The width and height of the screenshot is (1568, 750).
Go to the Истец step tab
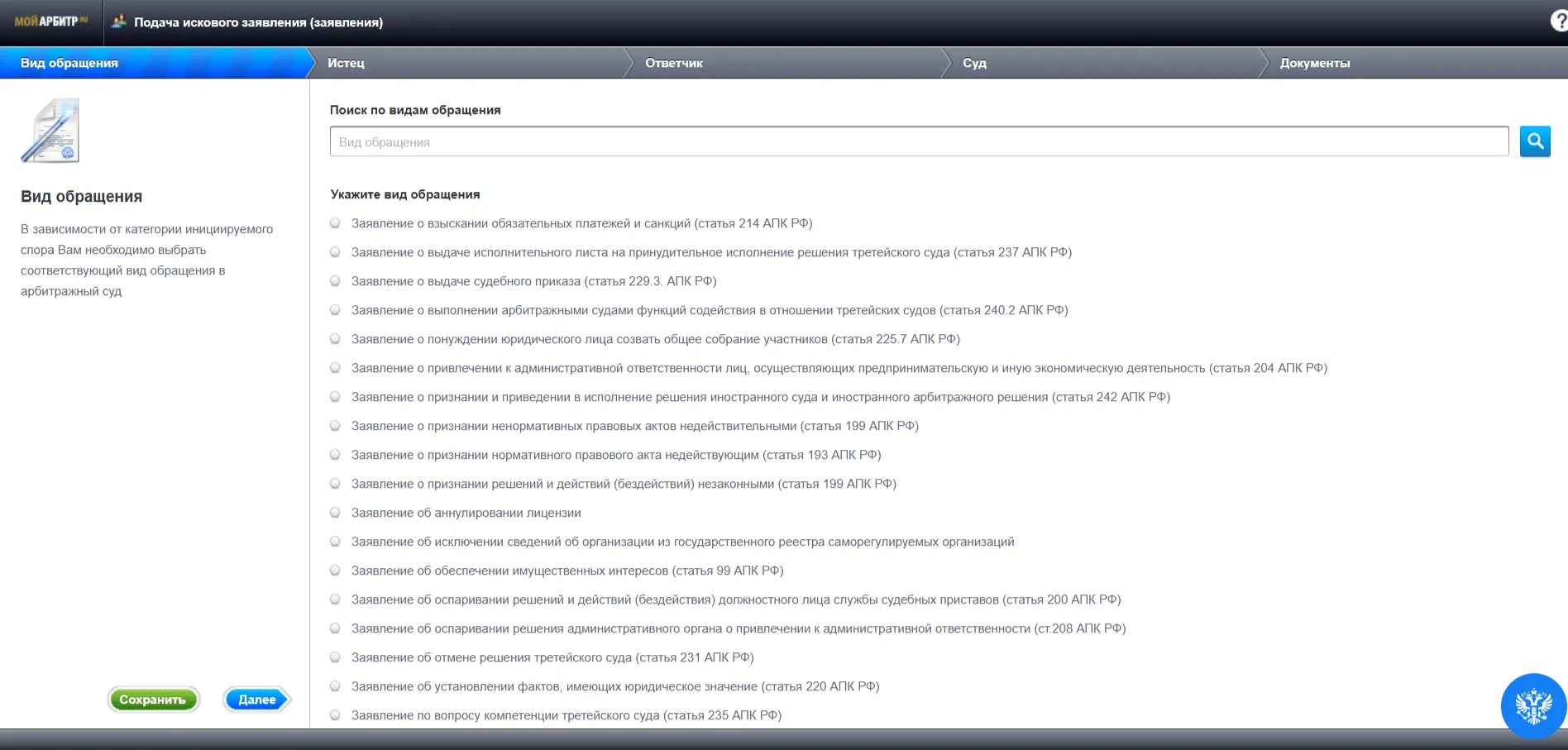click(346, 63)
